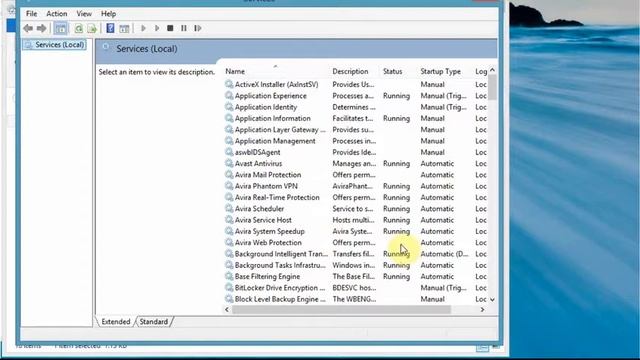Click the vertical scrollbar down arrow

pyautogui.click(x=492, y=300)
